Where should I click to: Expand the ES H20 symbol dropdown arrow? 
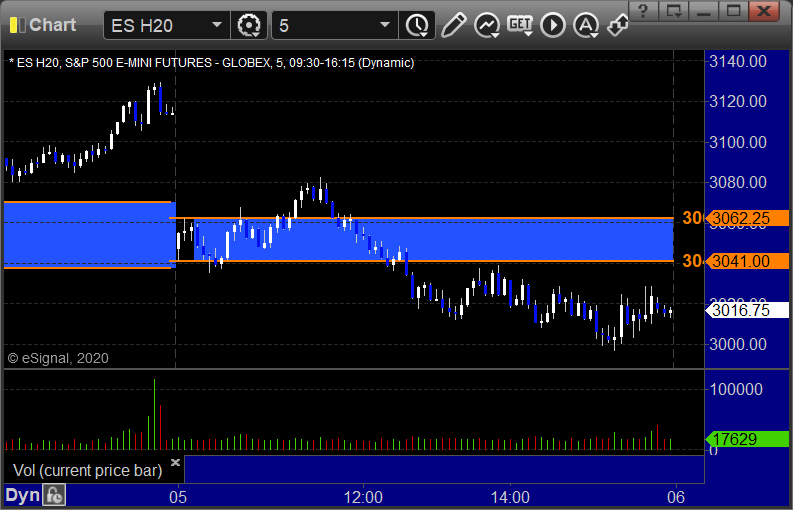coord(217,25)
